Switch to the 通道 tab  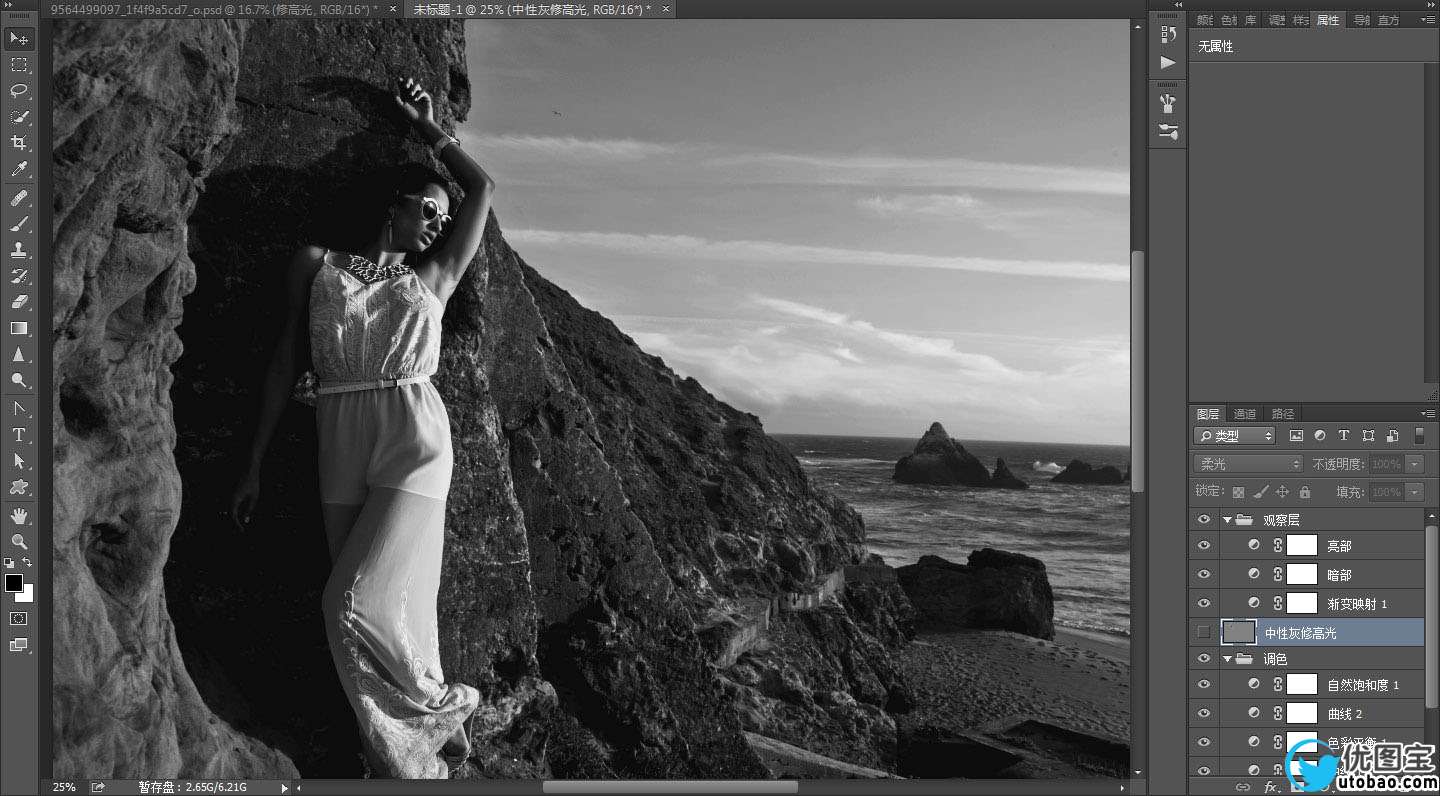tap(1245, 414)
